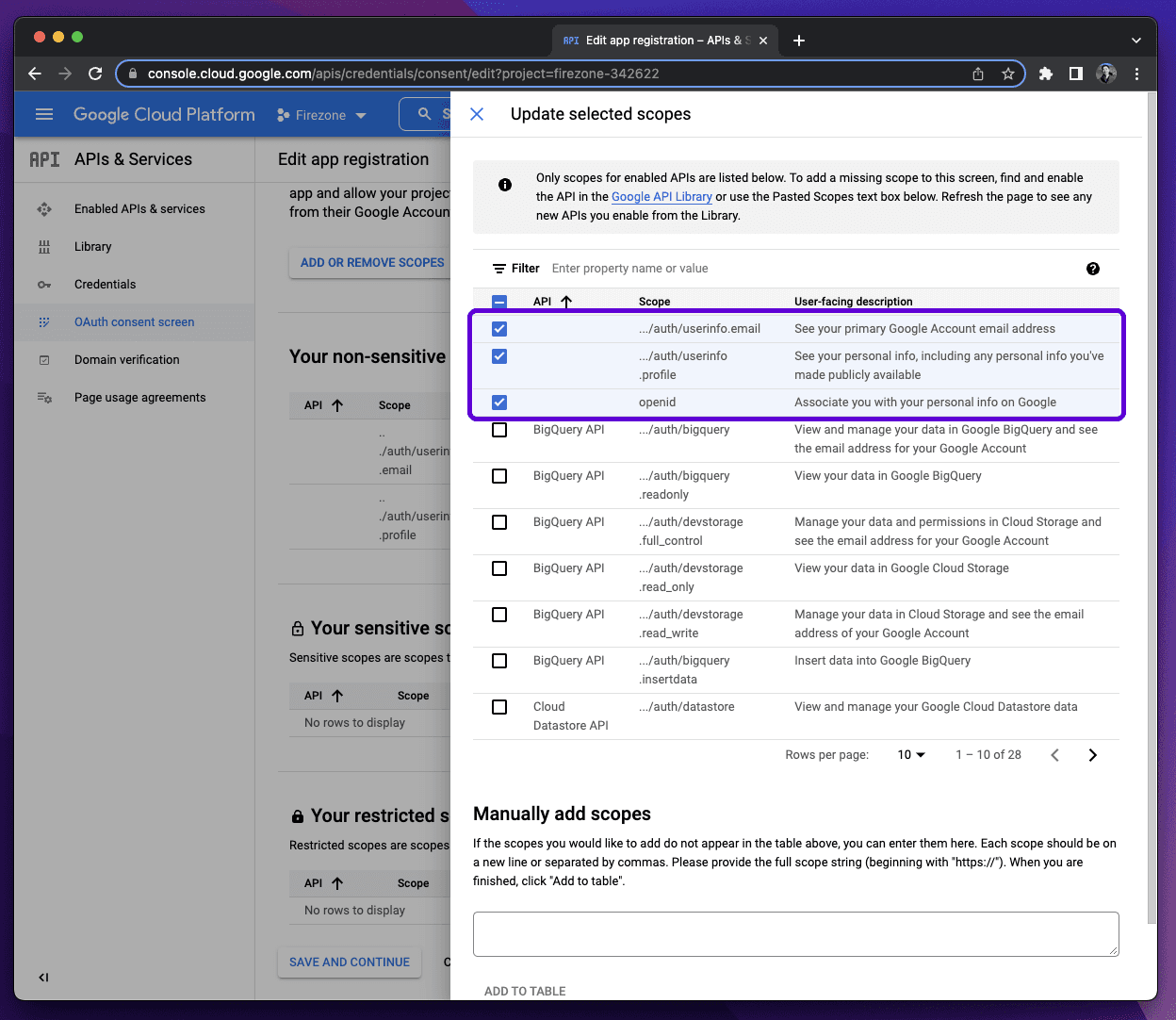Open the navigation hamburger menu
This screenshot has height=1020, width=1176.
pos(43,114)
